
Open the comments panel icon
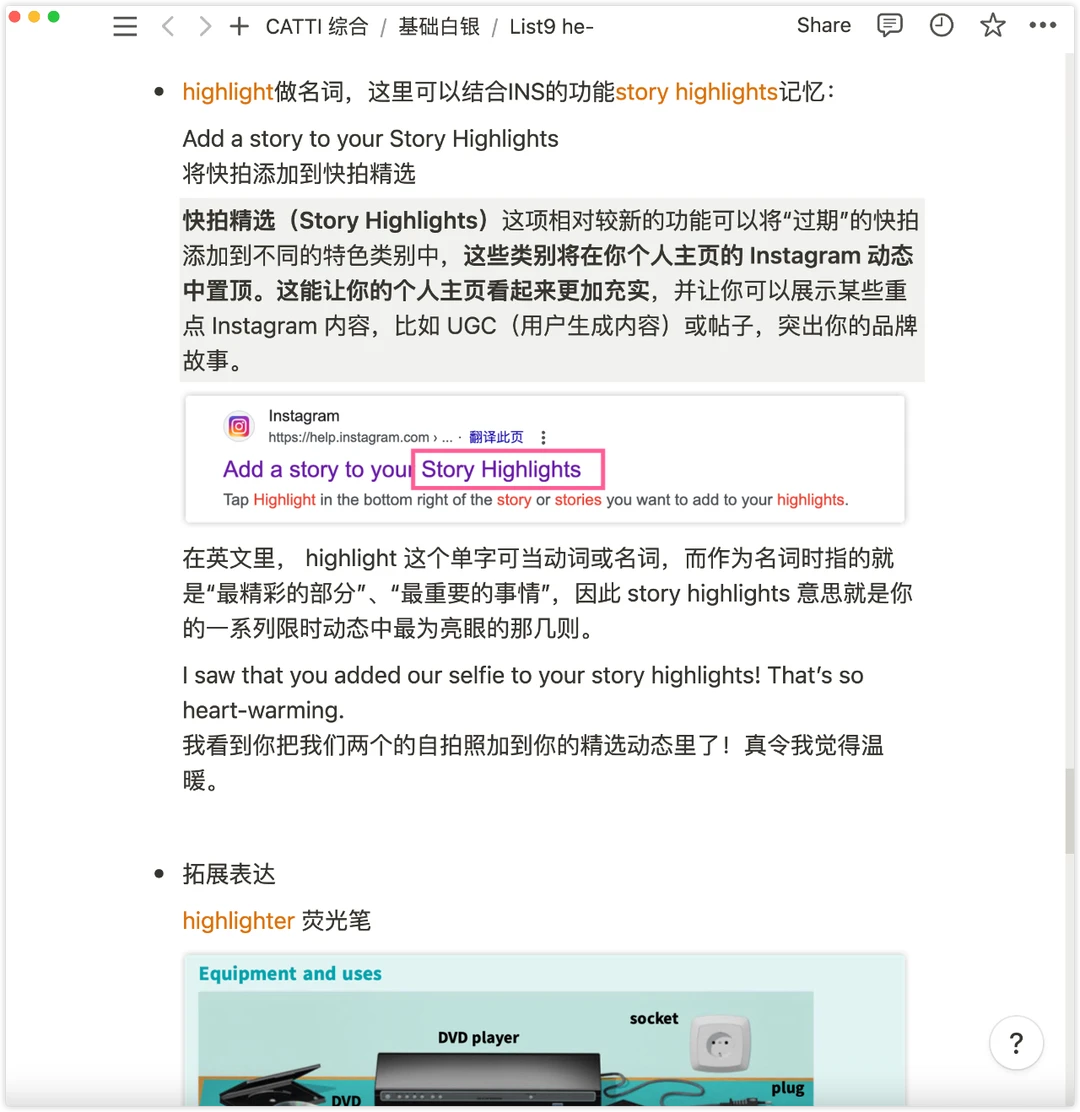click(889, 26)
